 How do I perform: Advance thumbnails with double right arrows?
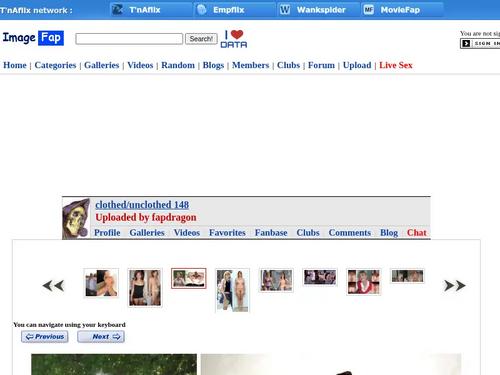coord(455,286)
